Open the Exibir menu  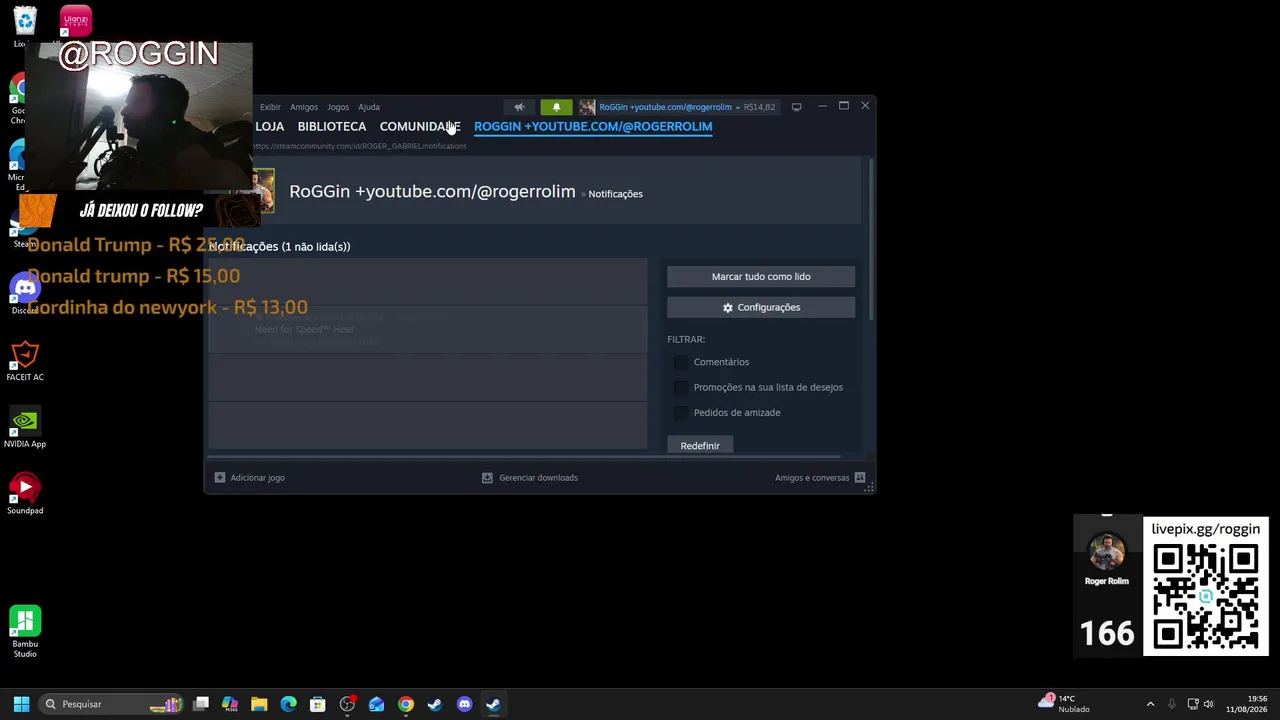[x=270, y=107]
